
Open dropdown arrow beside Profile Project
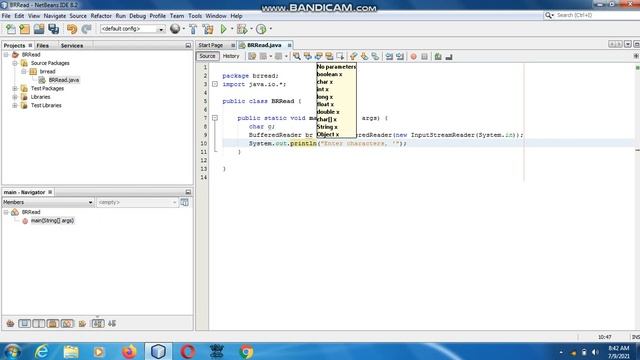click(x=270, y=29)
